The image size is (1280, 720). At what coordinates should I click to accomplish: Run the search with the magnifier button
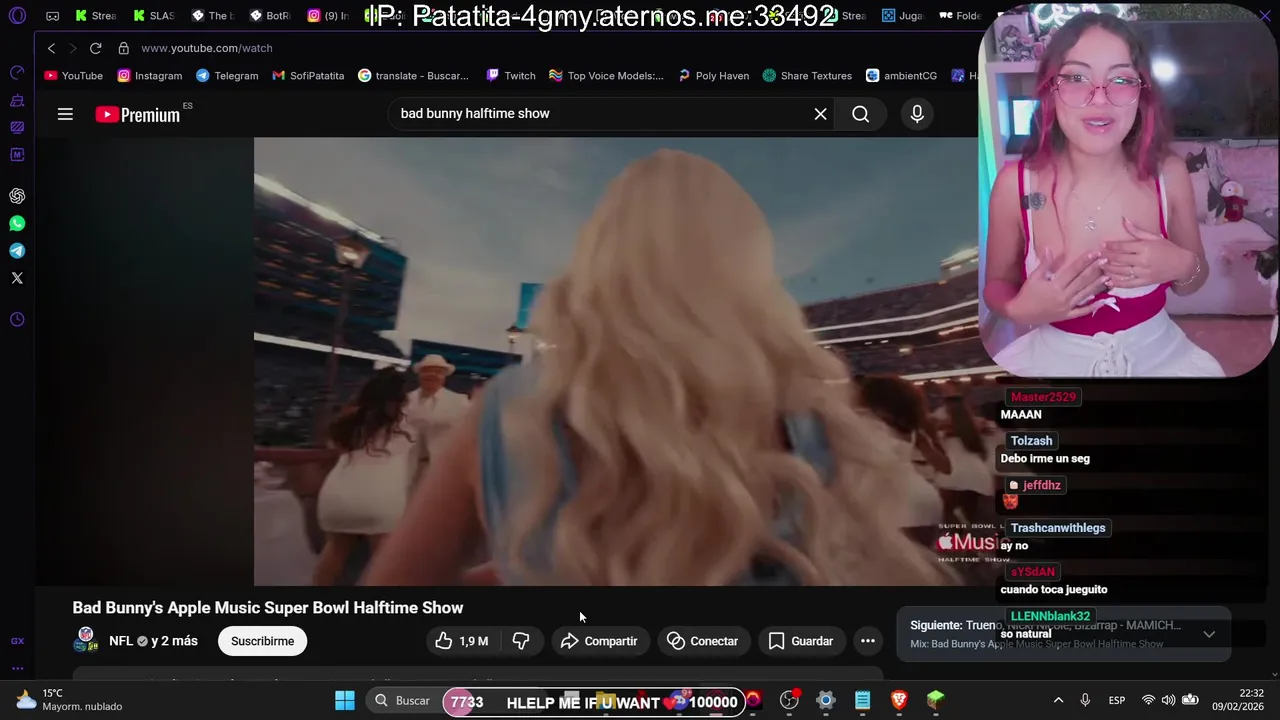point(860,114)
